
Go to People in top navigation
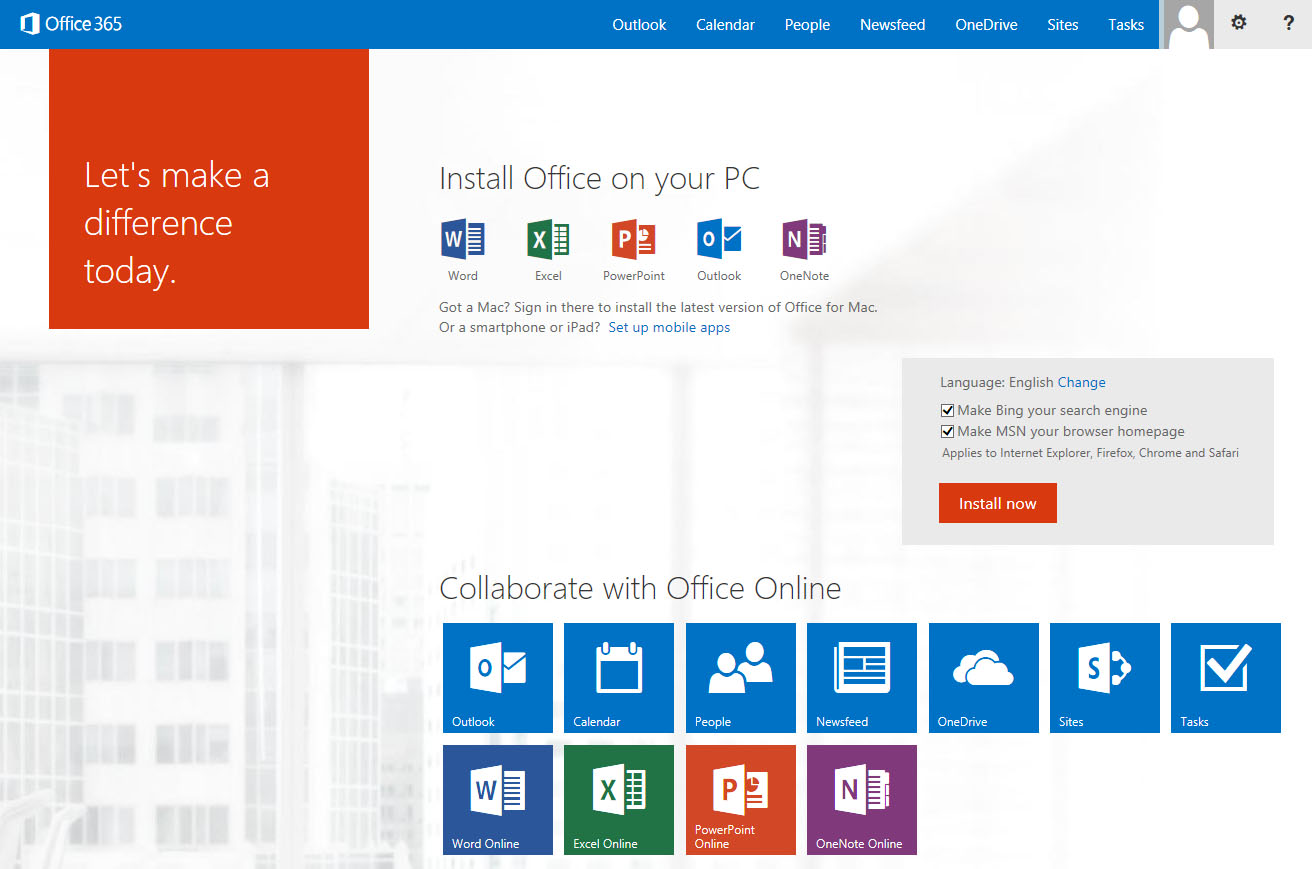click(807, 25)
